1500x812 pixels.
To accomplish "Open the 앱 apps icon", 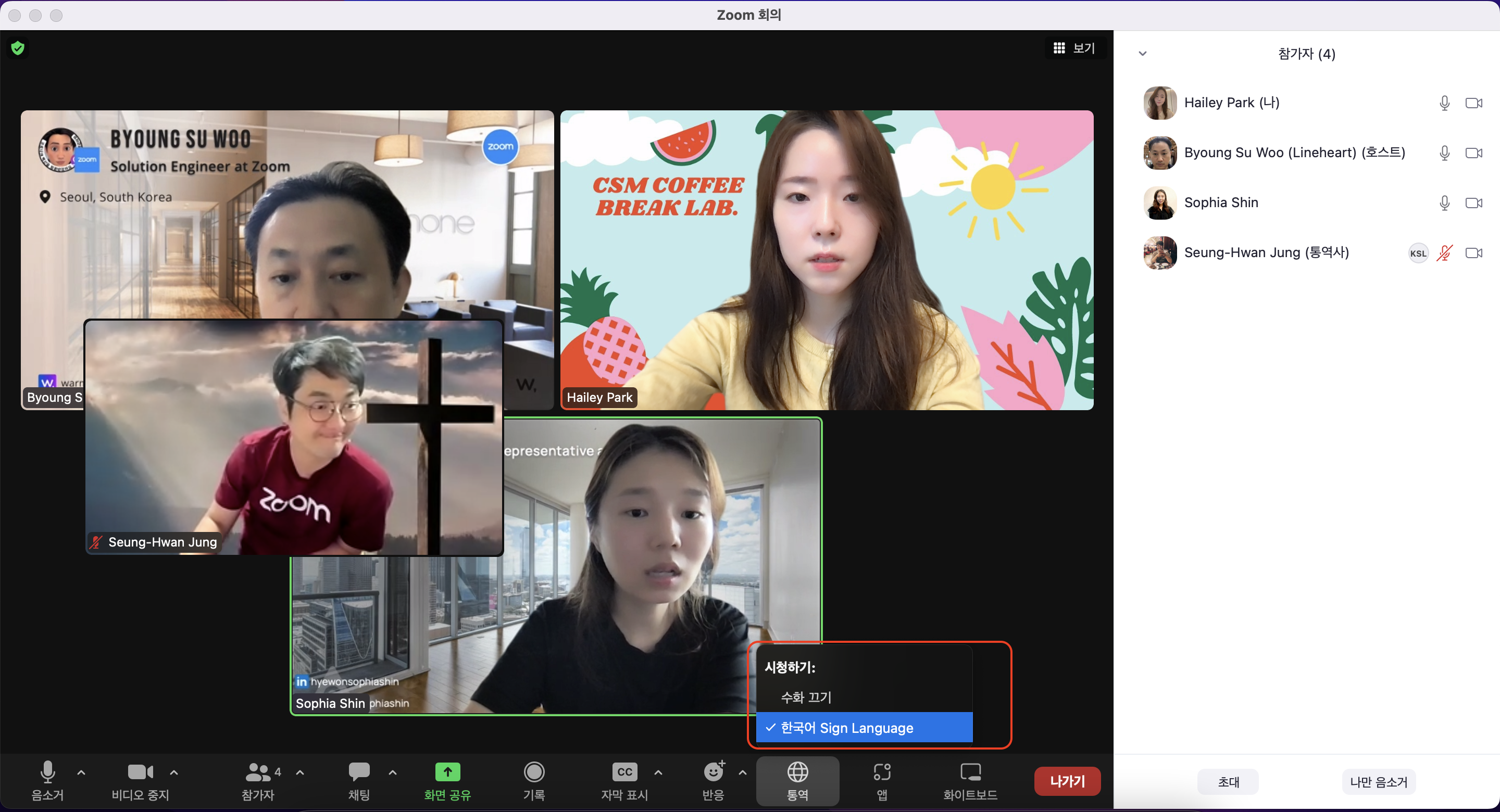I will [882, 772].
